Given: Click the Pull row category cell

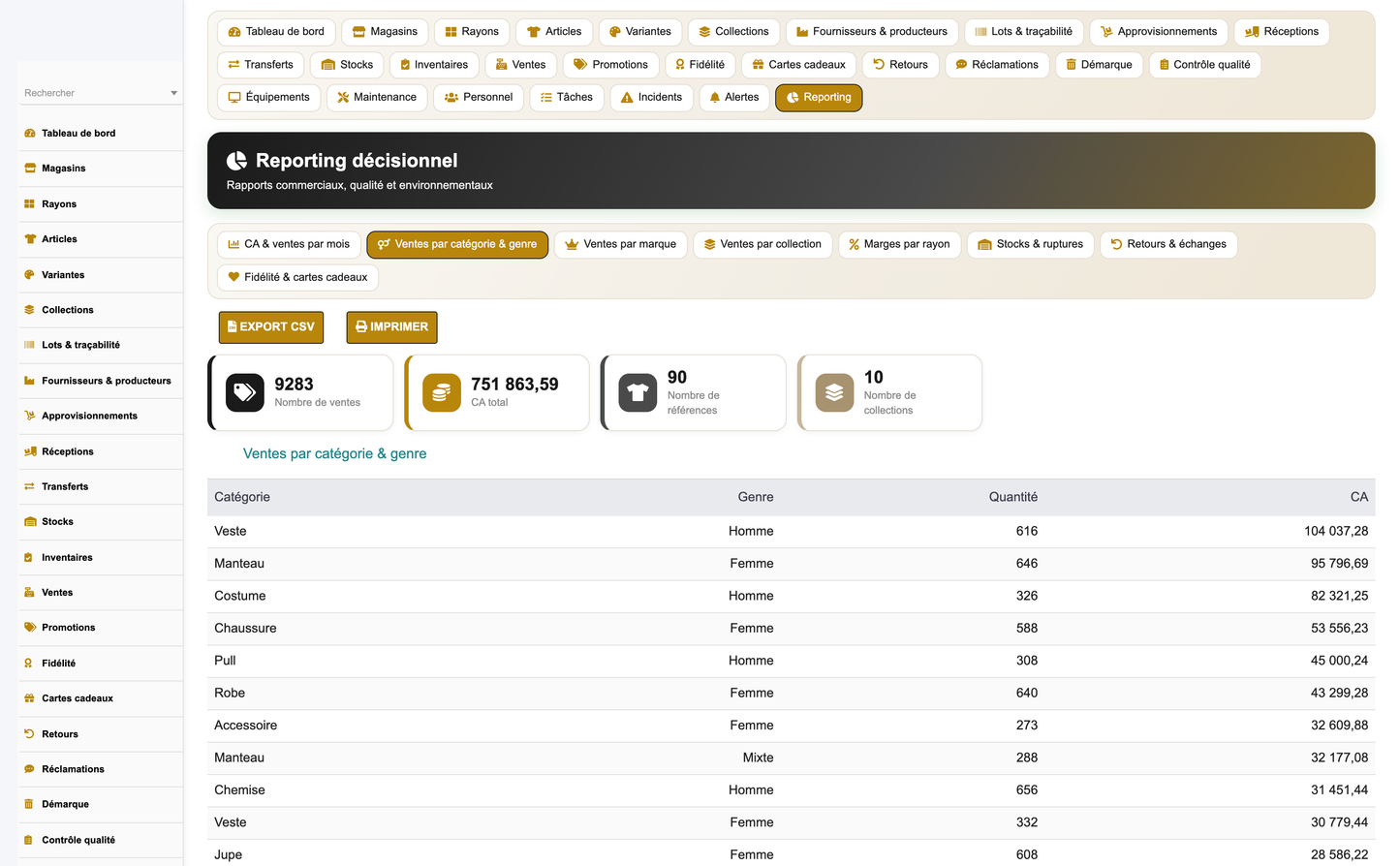Looking at the screenshot, I should click(x=225, y=661).
